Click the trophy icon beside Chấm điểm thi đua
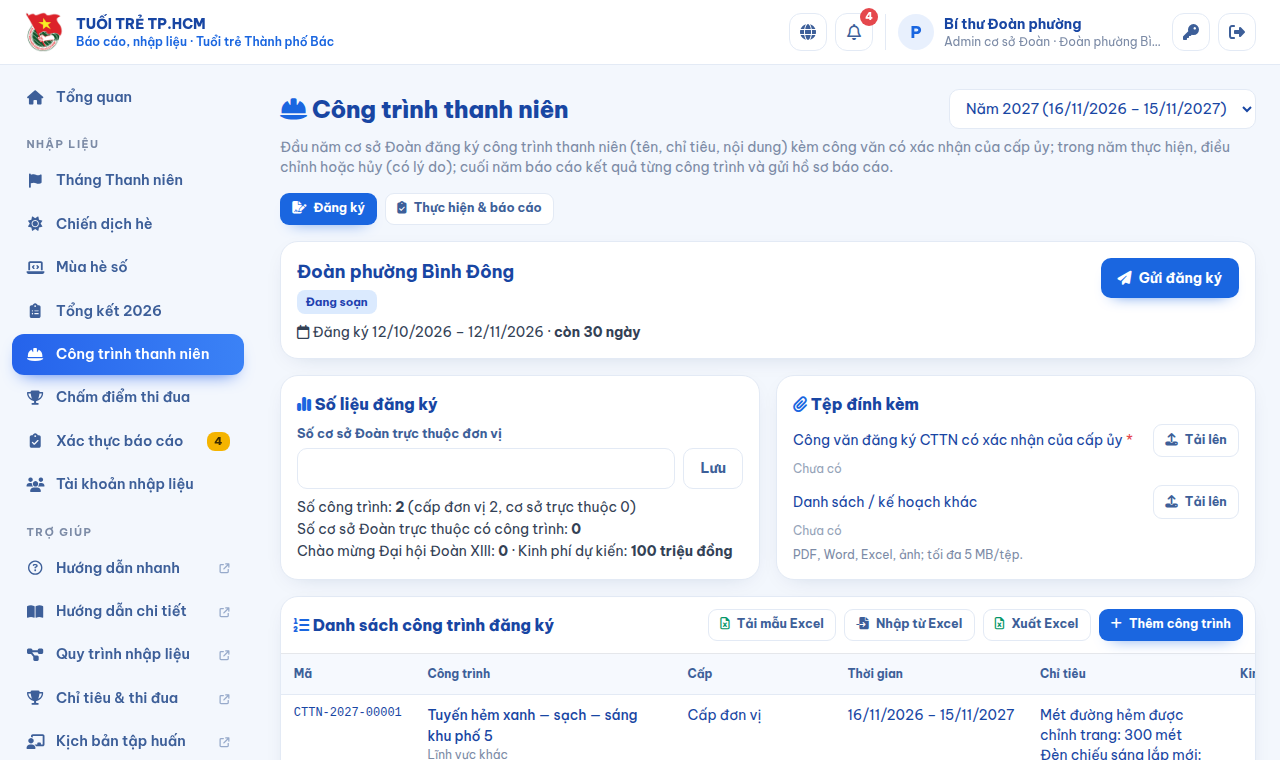The image size is (1280, 760). (x=35, y=397)
